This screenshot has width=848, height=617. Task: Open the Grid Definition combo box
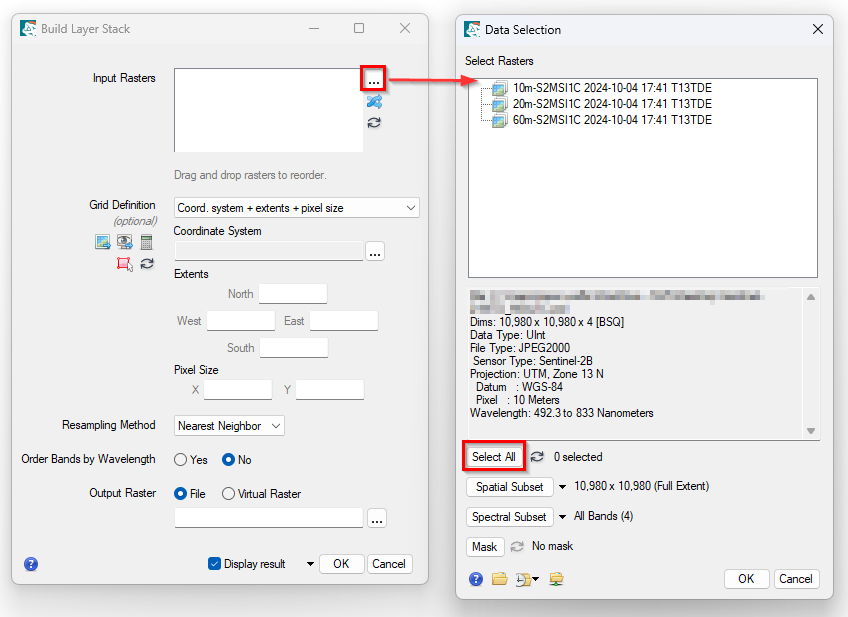click(296, 208)
